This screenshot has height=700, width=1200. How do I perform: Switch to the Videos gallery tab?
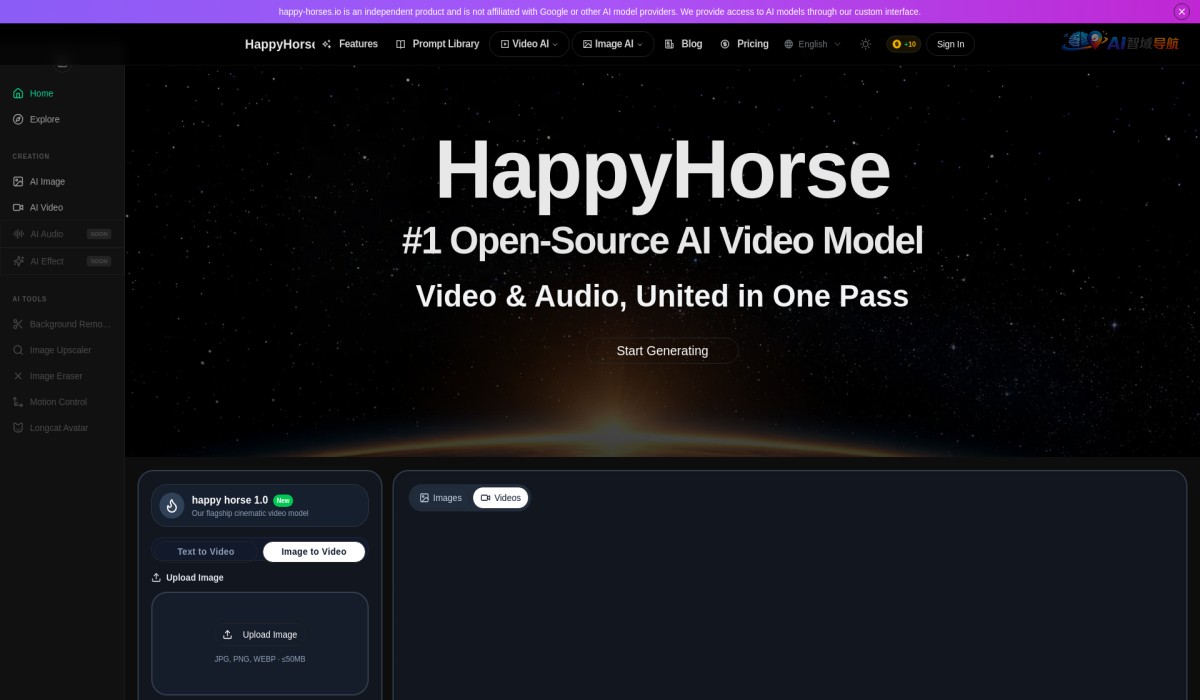501,498
